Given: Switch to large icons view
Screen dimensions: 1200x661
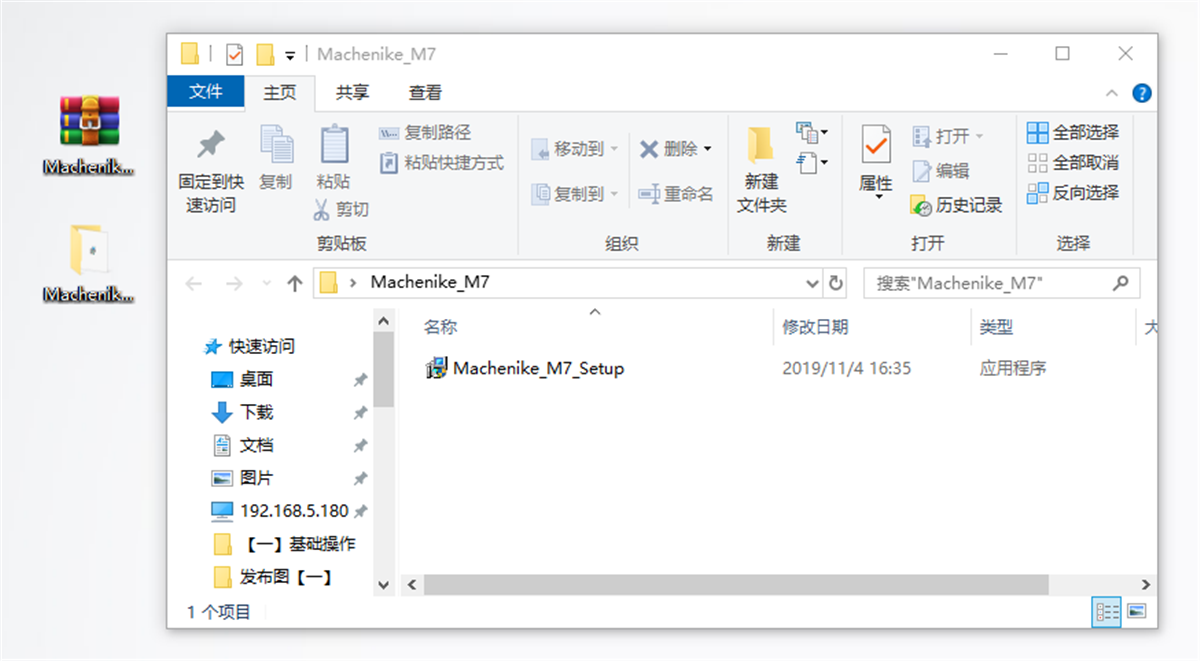Looking at the screenshot, I should [x=1136, y=611].
